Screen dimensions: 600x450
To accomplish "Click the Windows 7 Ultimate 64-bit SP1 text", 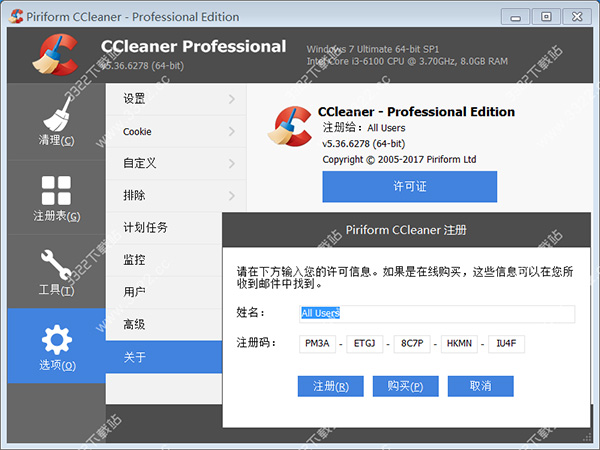I will 373,49.
